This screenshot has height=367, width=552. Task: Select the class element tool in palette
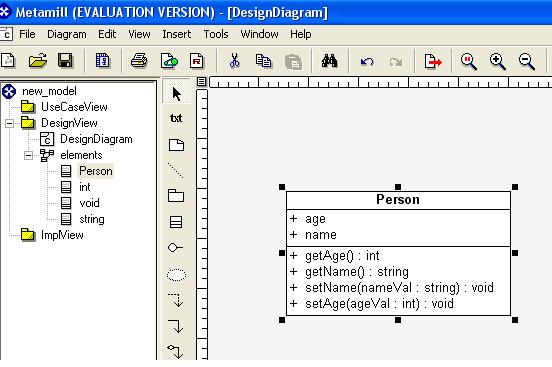click(x=176, y=222)
